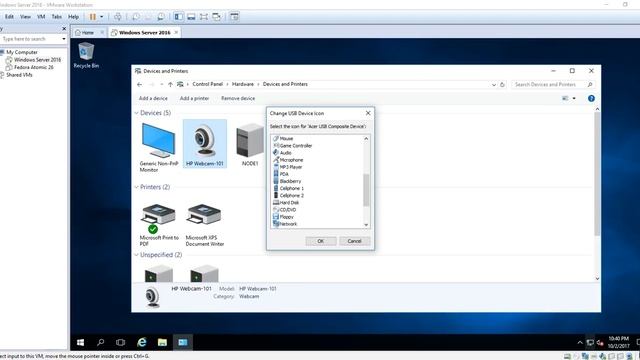Viewport: 640px width, 360px height.
Task: Click the blue help icon
Action: tap(591, 98)
